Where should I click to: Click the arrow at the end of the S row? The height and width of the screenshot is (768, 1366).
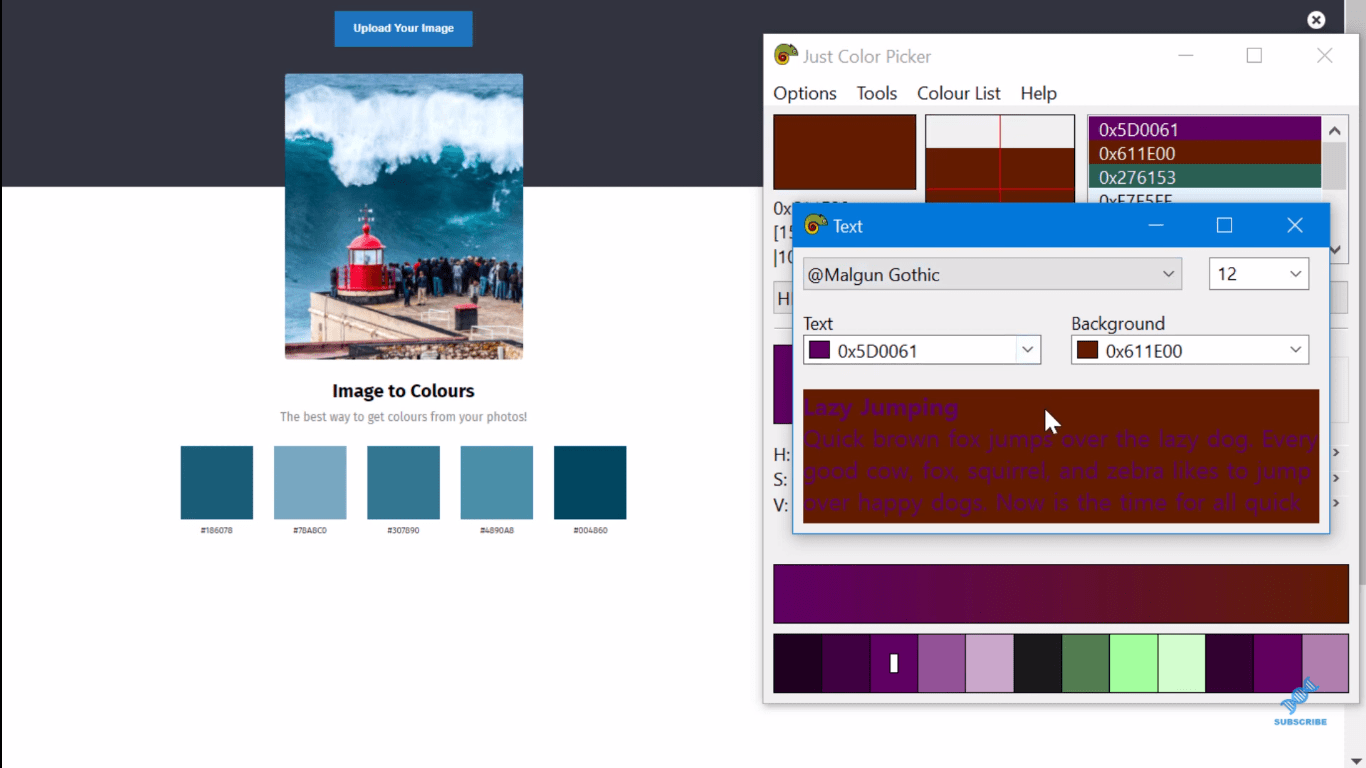(x=1337, y=478)
